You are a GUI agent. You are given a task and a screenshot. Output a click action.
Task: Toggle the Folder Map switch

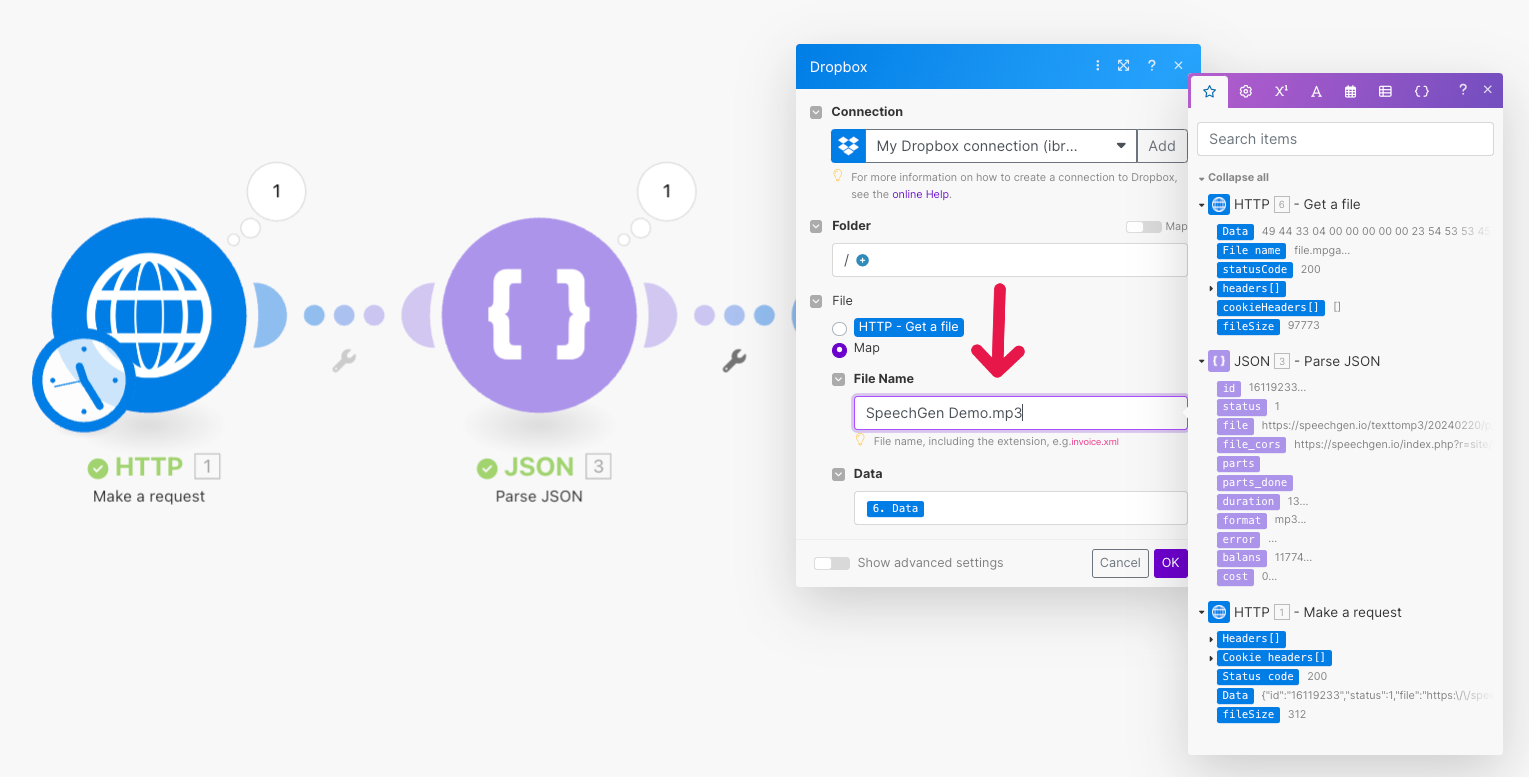coord(1143,227)
